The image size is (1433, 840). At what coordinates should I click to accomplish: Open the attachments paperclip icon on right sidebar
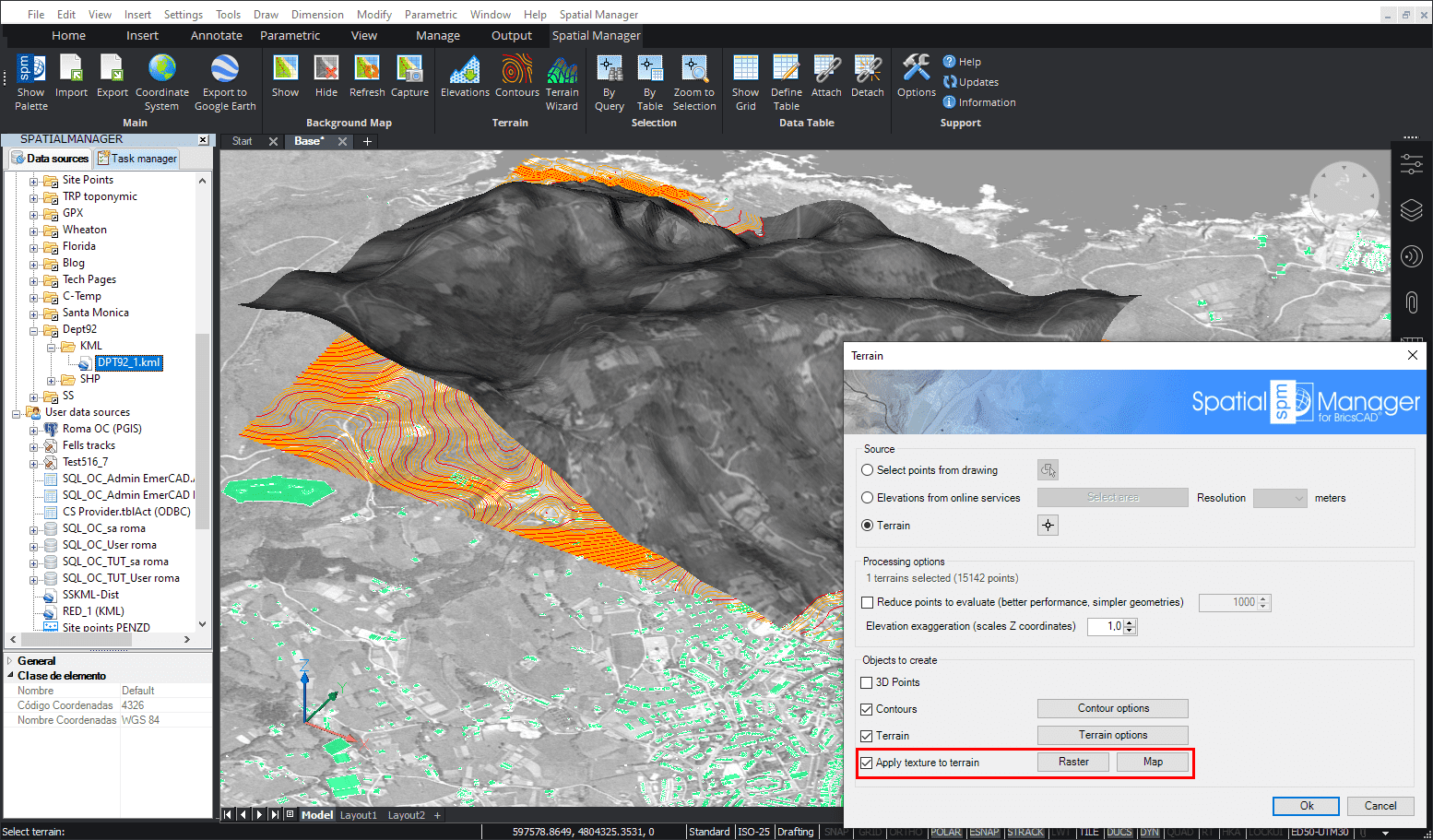1411,302
